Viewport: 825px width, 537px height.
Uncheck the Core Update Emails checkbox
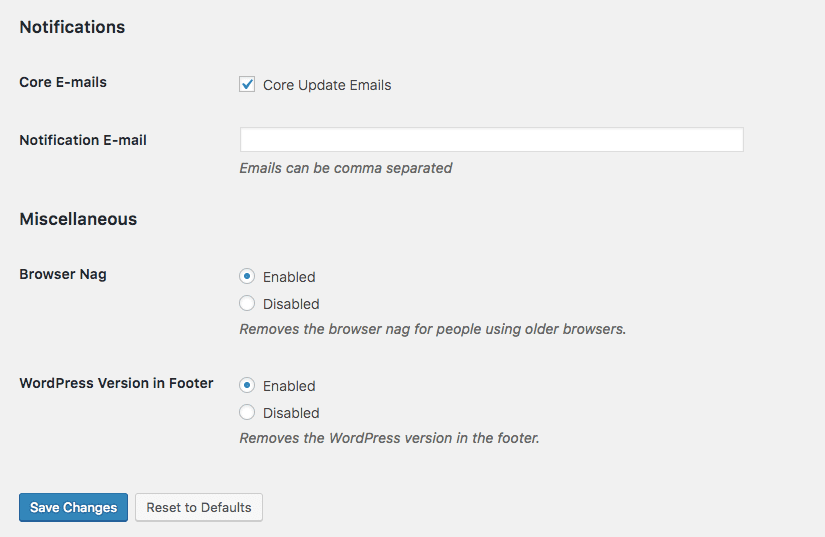248,85
